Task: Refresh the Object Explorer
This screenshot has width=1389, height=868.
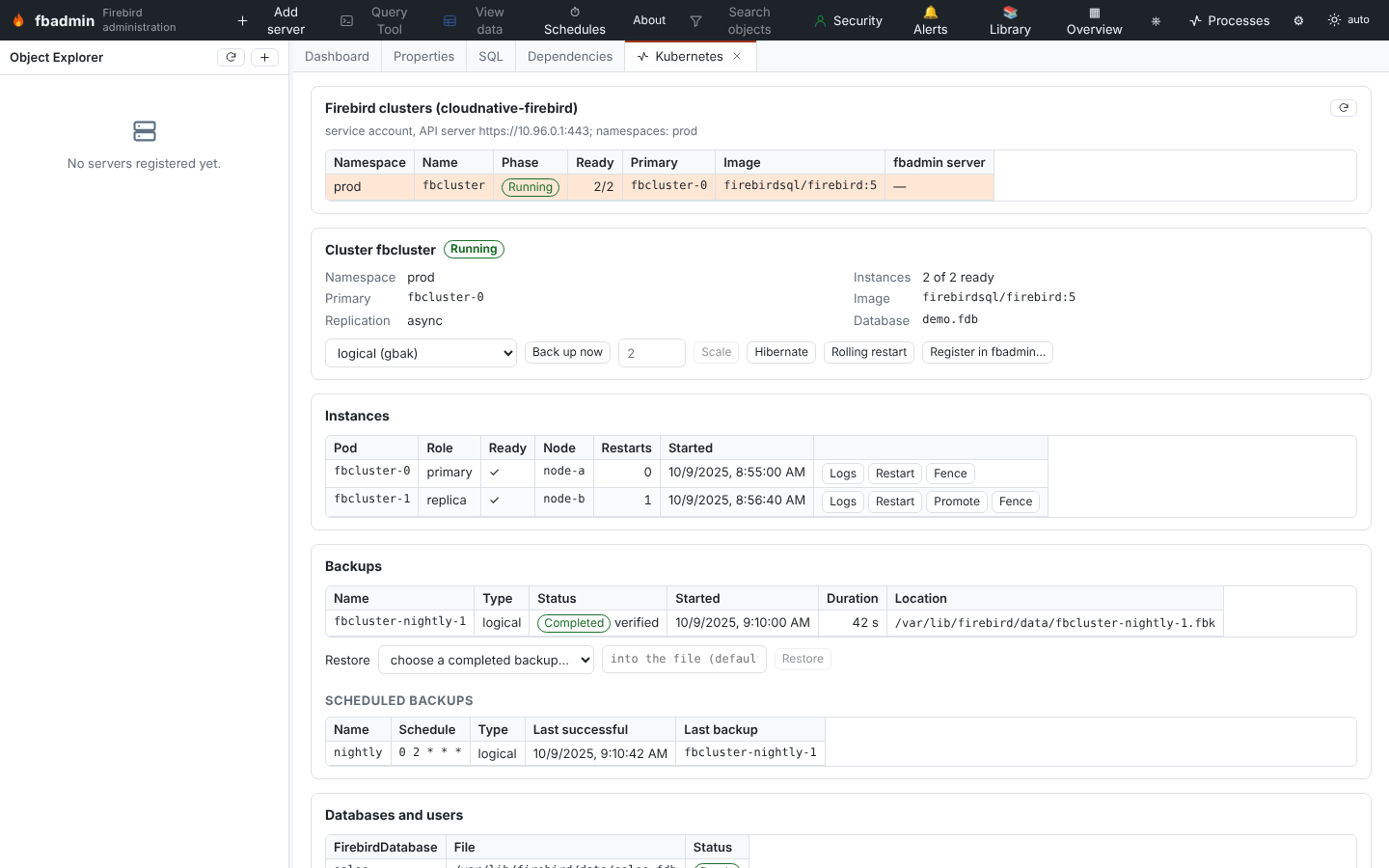Action: (x=231, y=57)
